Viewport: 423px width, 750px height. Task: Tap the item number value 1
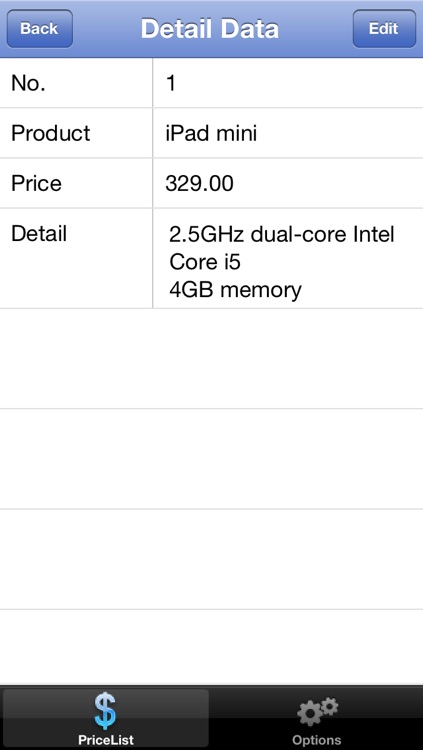pyautogui.click(x=171, y=84)
